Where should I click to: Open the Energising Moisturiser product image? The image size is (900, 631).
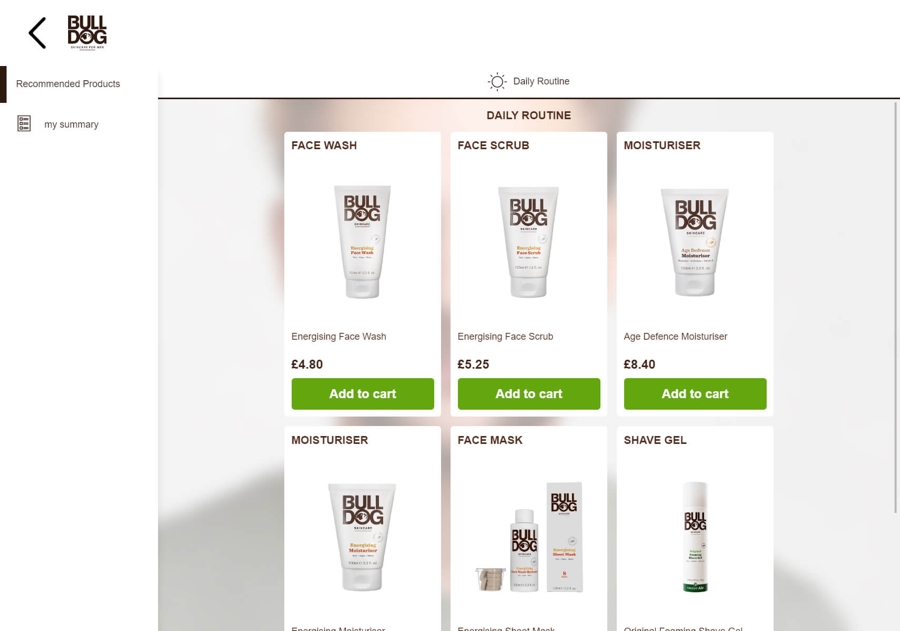(362, 537)
